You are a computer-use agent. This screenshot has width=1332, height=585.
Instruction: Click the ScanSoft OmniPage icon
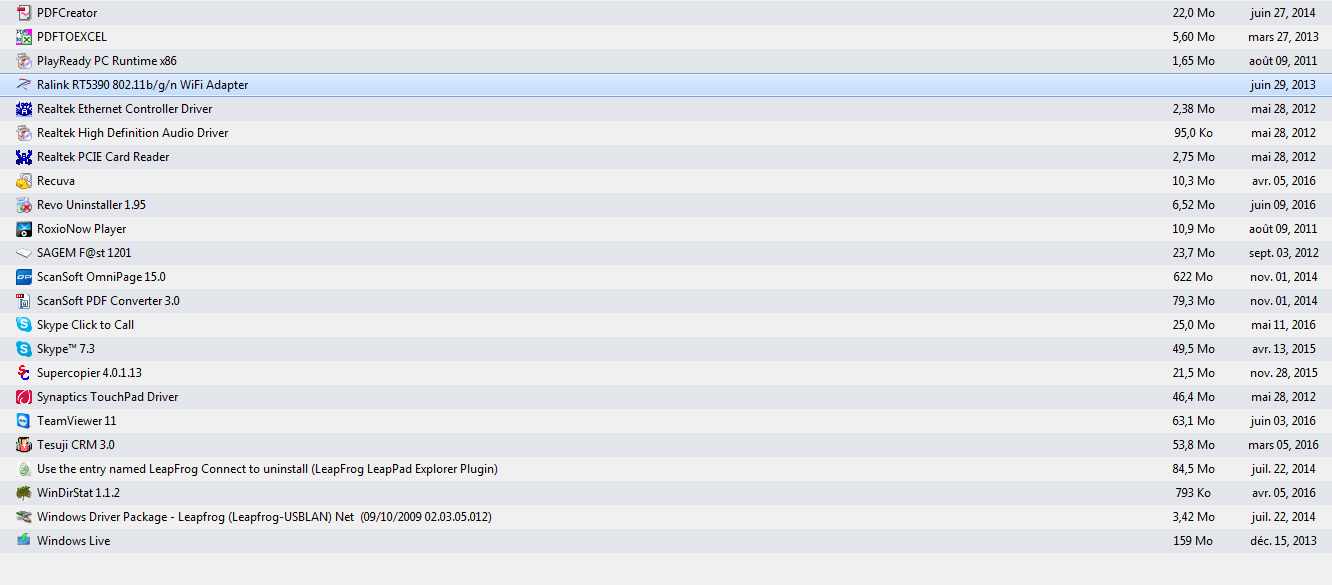click(x=24, y=277)
